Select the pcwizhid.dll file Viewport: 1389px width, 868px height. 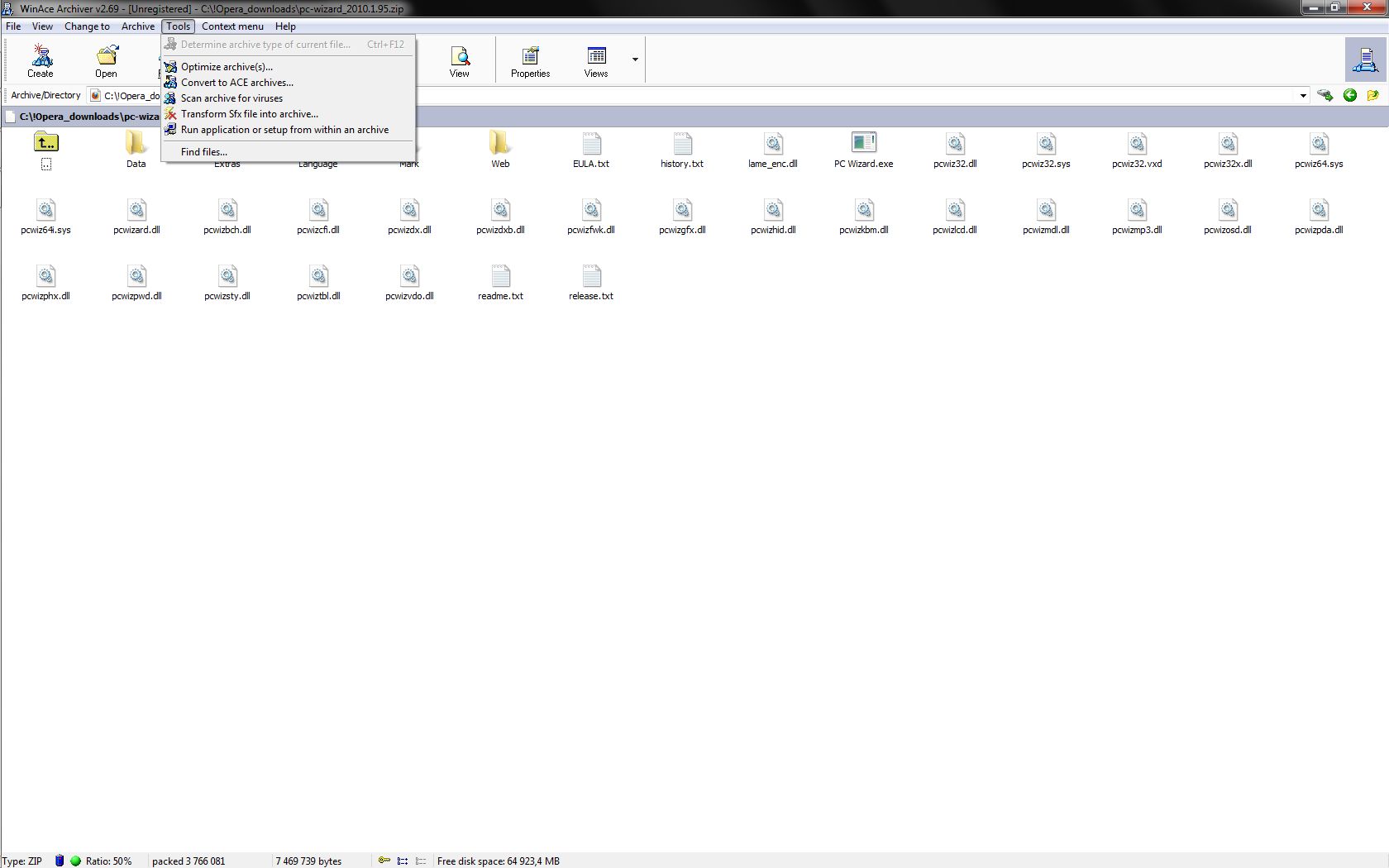[x=773, y=217]
